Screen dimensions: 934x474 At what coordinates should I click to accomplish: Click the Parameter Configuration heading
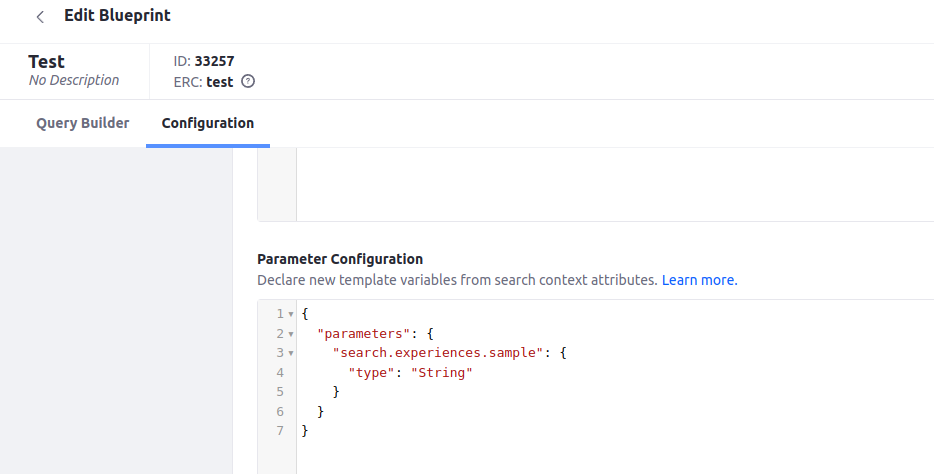click(340, 259)
